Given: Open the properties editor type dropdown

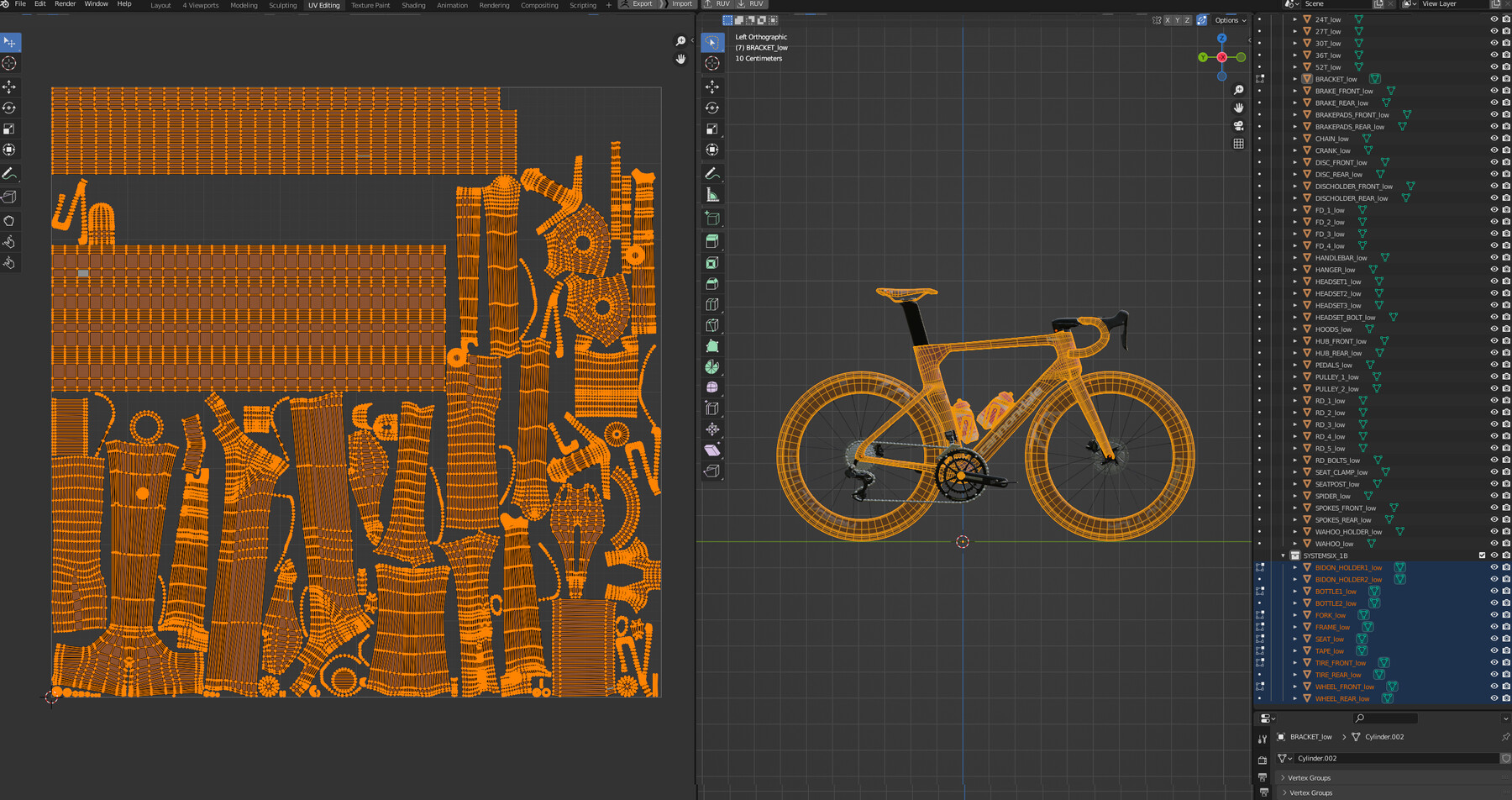Looking at the screenshot, I should [1268, 718].
